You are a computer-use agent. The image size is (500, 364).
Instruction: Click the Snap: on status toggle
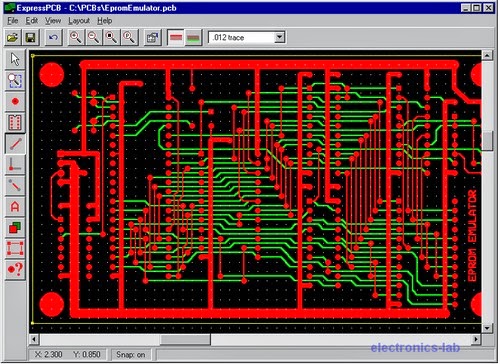(131, 354)
